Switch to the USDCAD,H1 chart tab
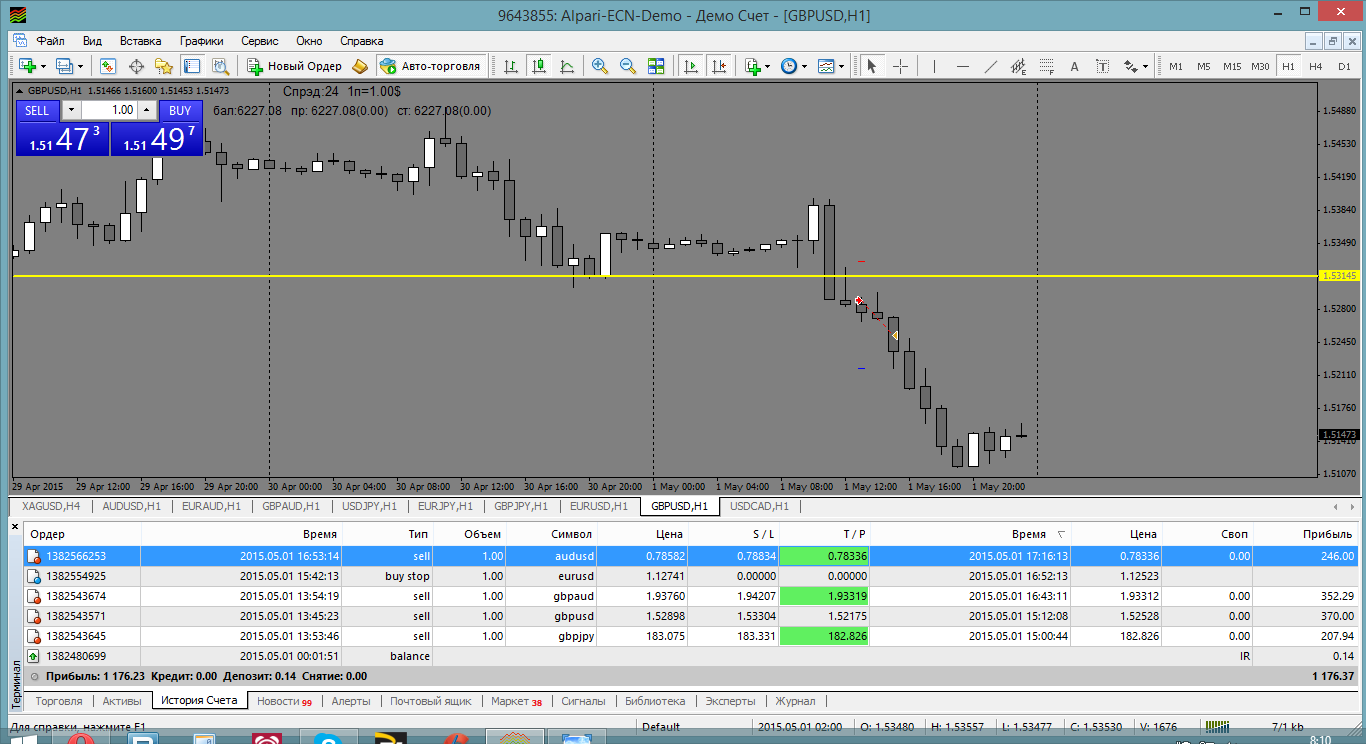This screenshot has height=744, width=1370. (759, 506)
